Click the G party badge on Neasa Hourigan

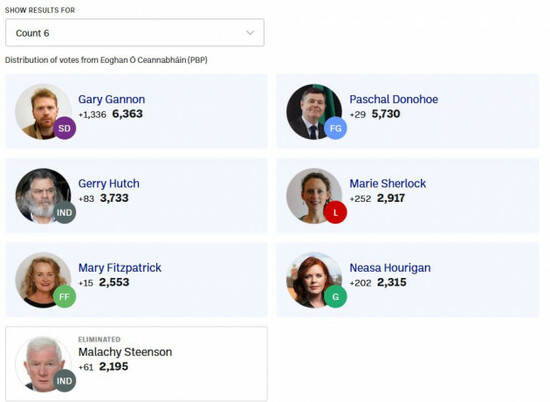click(x=336, y=297)
